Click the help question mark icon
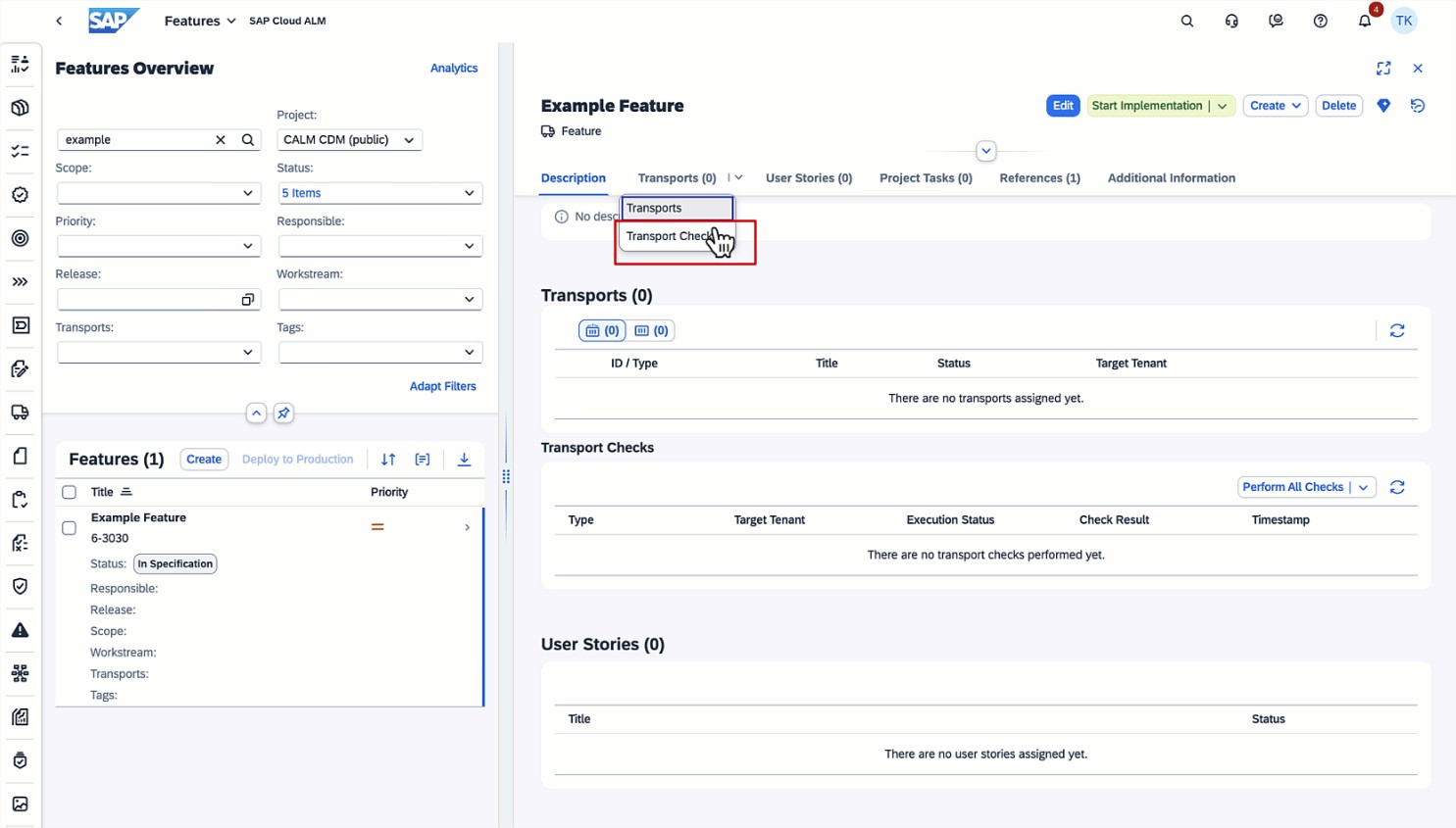This screenshot has height=828, width=1456. point(1320,21)
